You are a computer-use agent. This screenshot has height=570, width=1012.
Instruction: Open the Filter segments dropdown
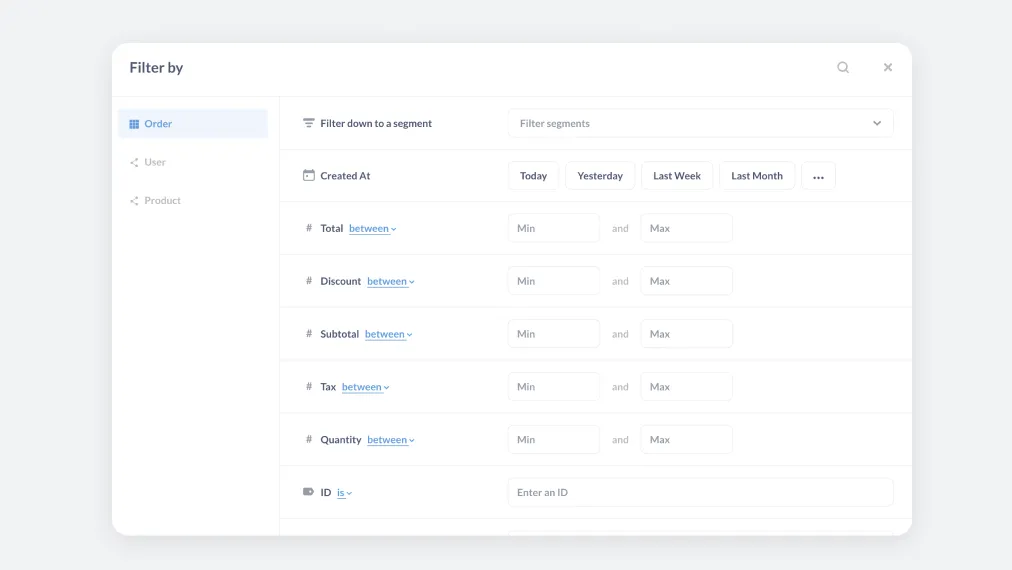pos(700,124)
